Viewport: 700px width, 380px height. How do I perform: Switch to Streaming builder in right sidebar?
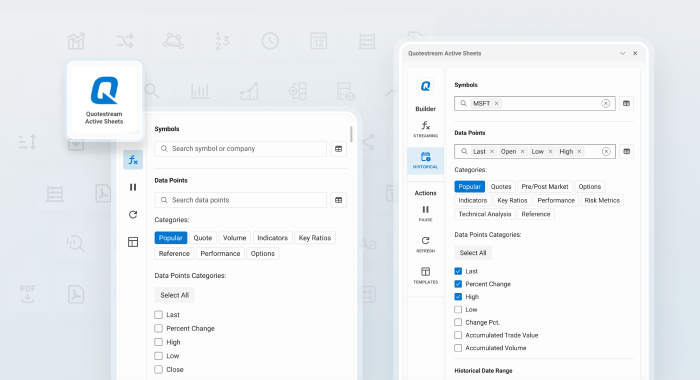tap(425, 129)
